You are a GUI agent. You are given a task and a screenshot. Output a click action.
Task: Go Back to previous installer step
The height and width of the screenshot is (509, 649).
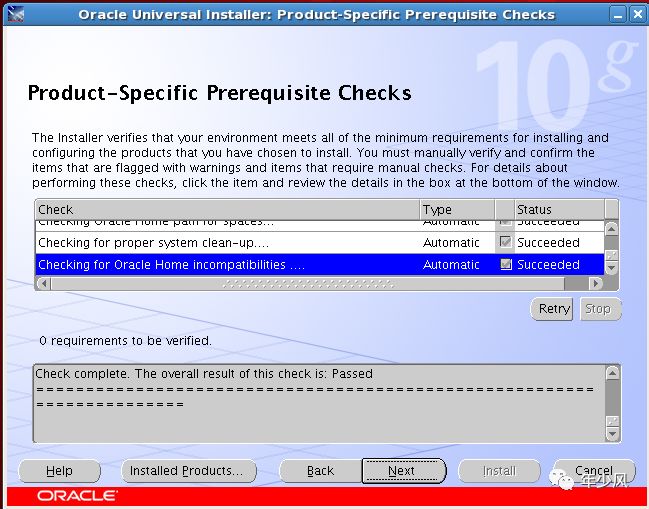point(321,471)
